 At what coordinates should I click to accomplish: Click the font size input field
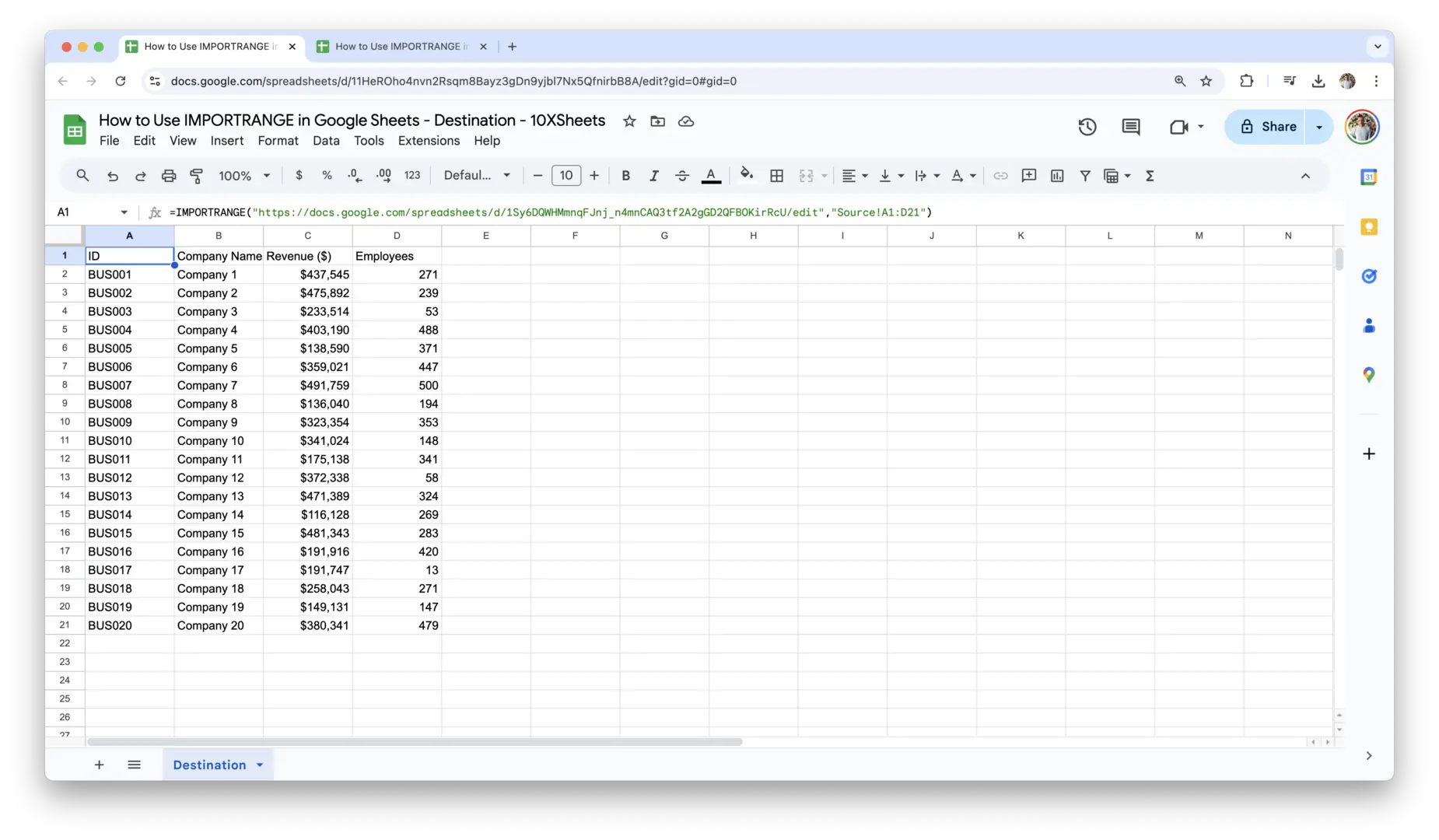[x=565, y=176]
